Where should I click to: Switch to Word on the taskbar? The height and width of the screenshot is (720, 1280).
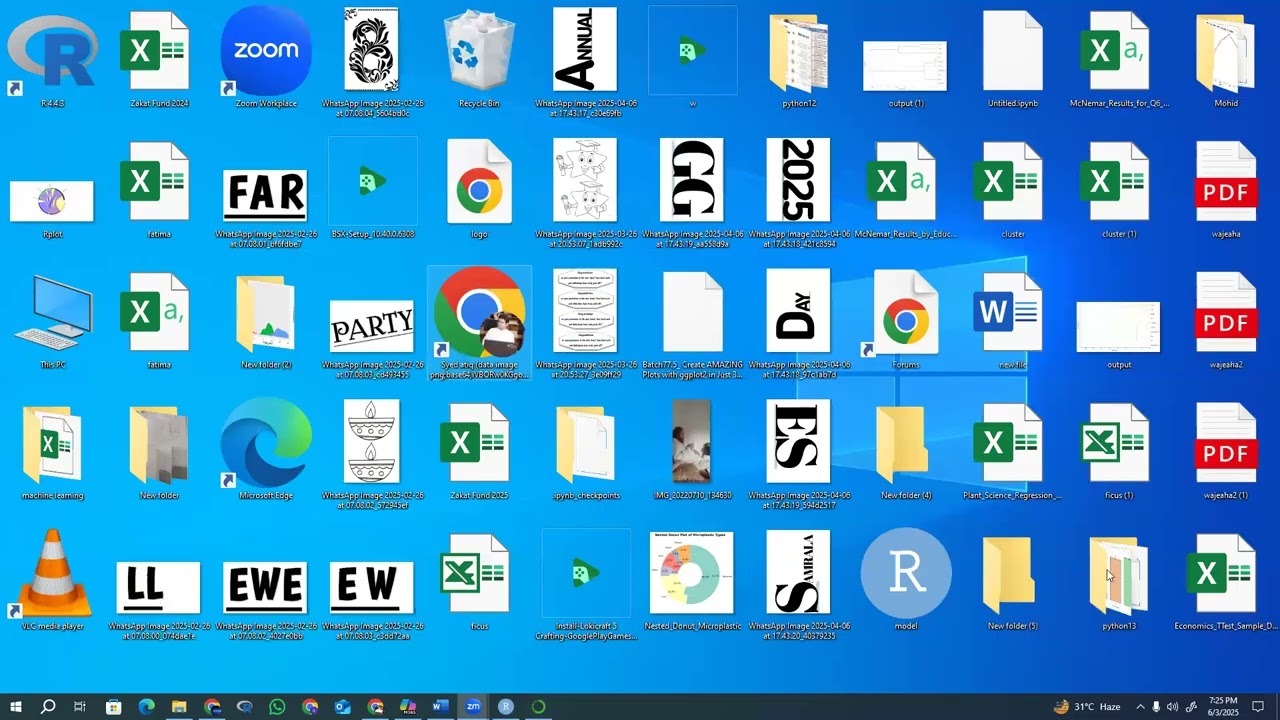pos(440,707)
